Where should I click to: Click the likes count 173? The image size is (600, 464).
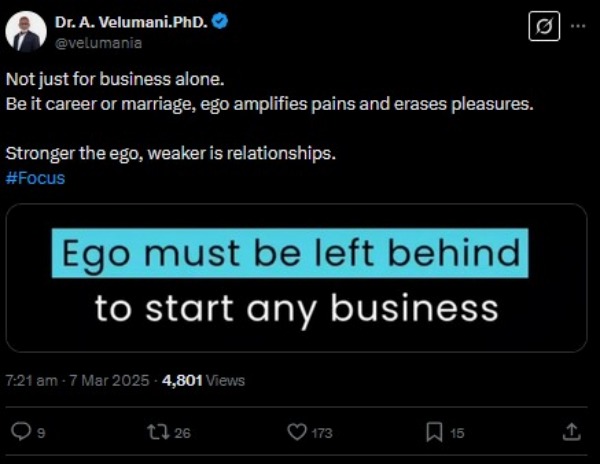point(324,433)
